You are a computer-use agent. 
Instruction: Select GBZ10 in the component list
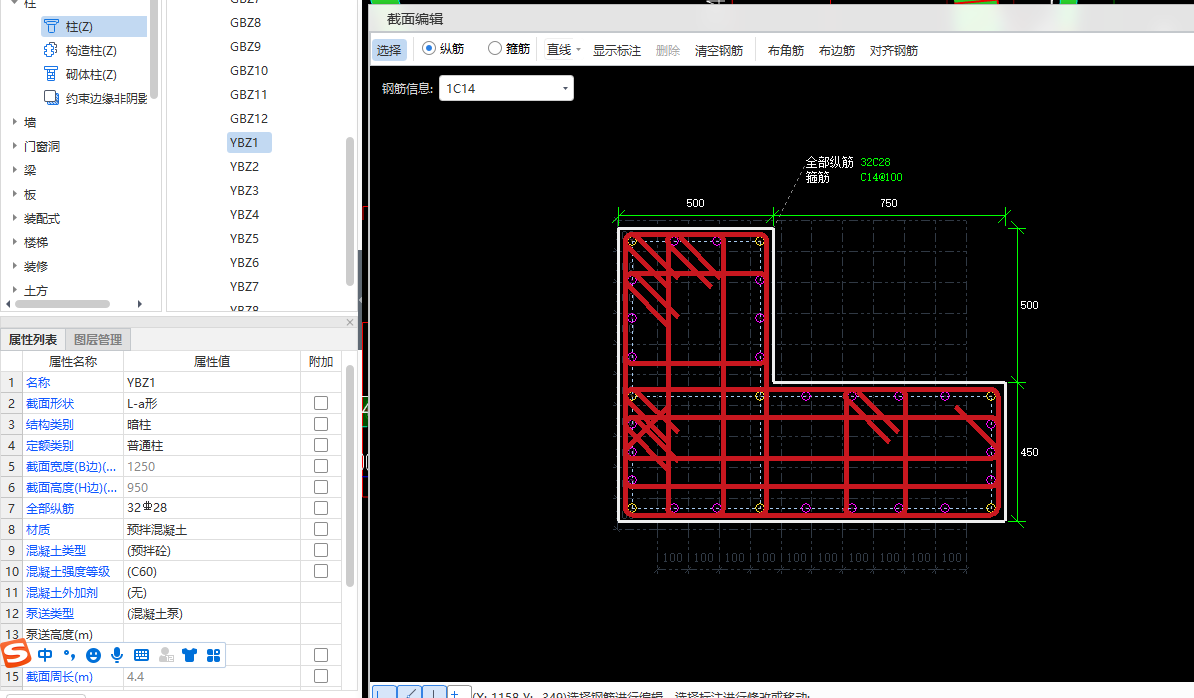pyautogui.click(x=249, y=71)
